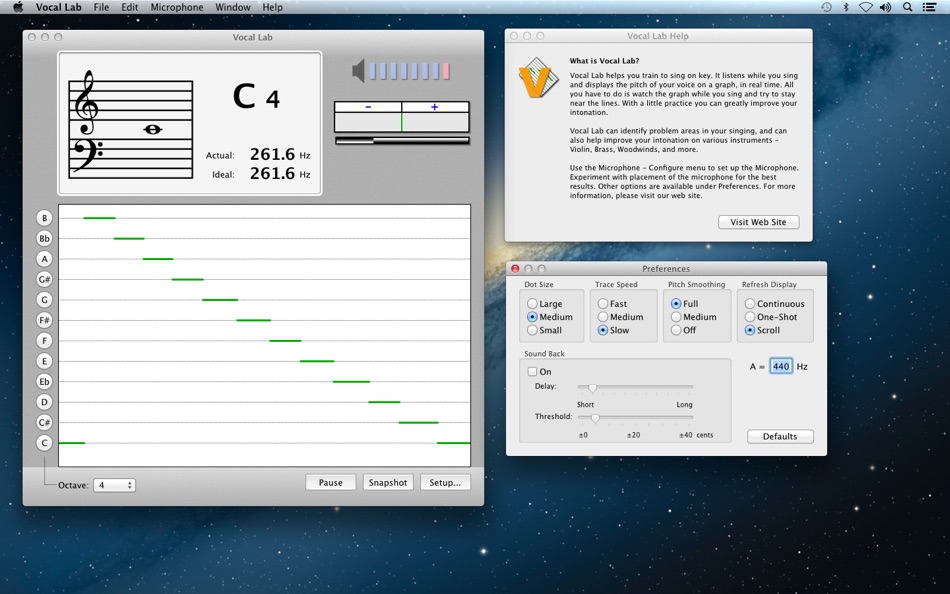
Task: Open the Edit menu
Action: click(130, 7)
